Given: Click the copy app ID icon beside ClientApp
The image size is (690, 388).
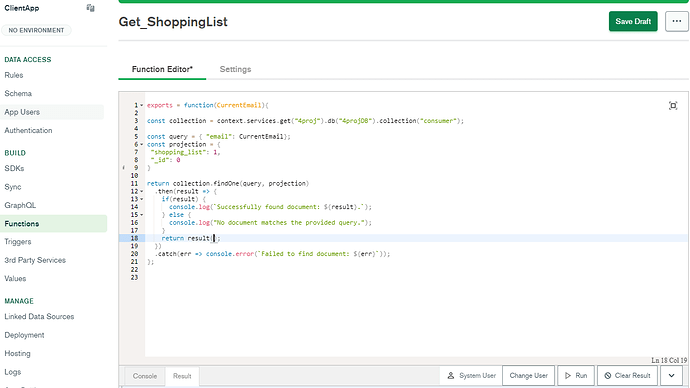Looking at the screenshot, I should point(90,8).
